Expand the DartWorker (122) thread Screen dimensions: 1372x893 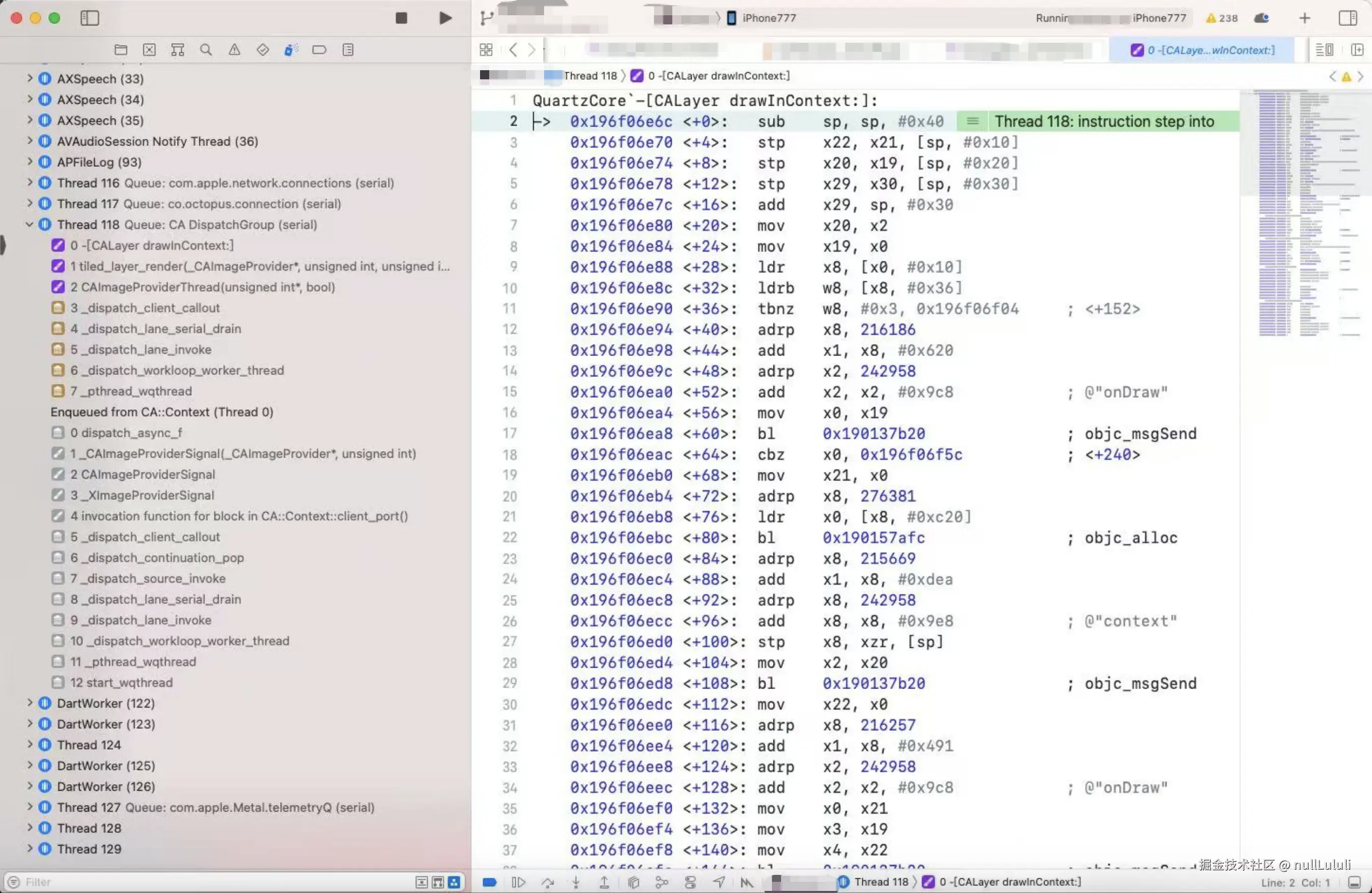click(29, 703)
